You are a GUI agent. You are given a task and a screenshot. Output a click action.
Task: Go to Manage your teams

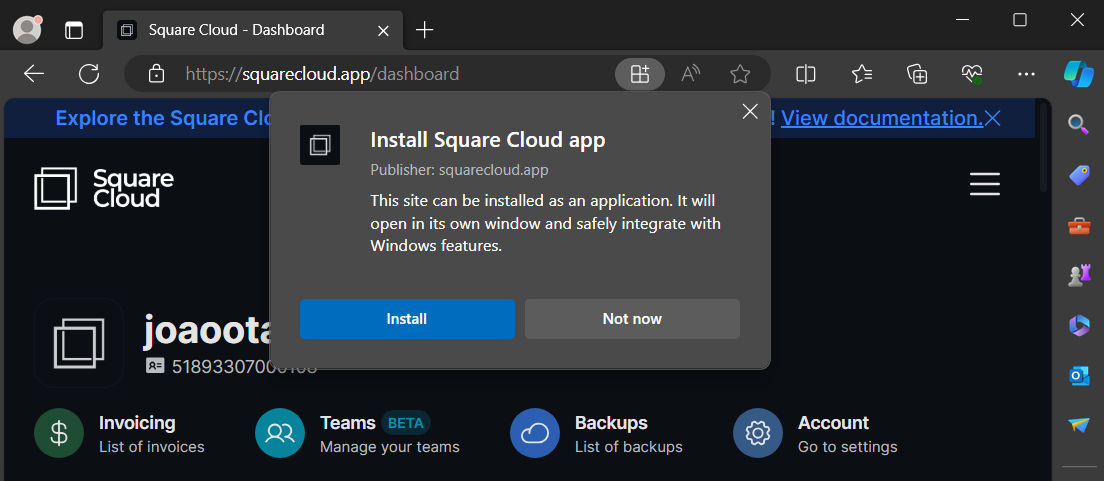click(x=389, y=447)
